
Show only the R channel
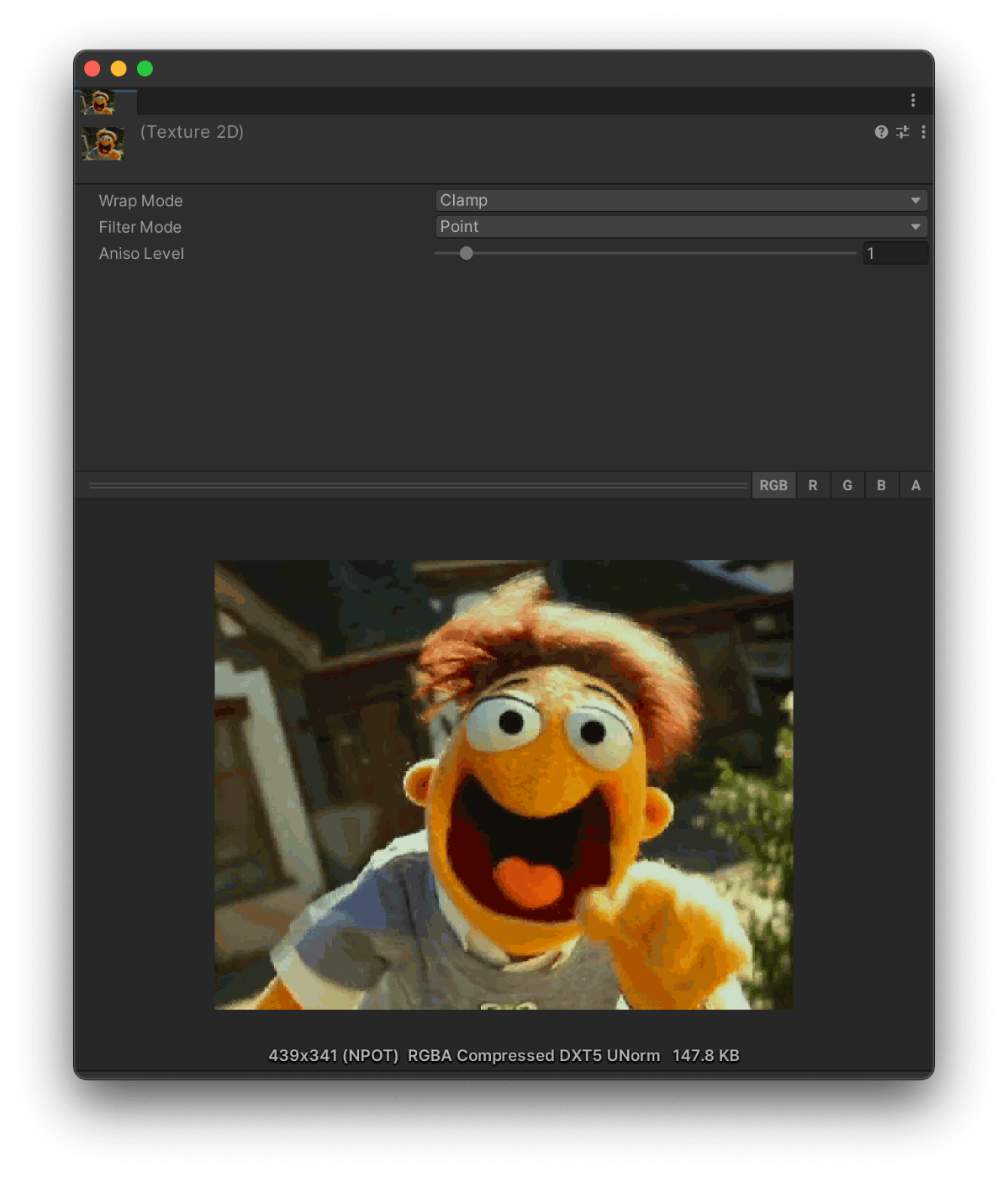(813, 485)
